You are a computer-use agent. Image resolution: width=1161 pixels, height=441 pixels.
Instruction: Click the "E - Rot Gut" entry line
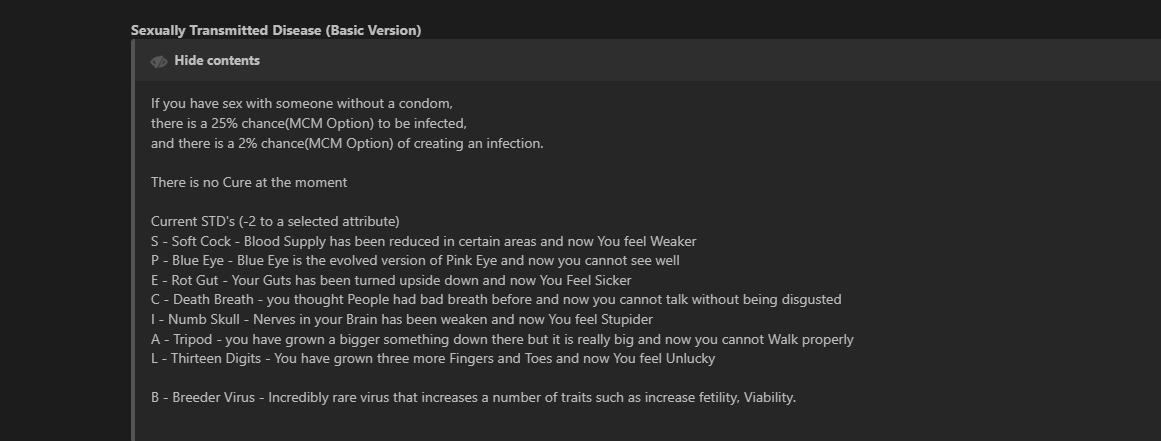(x=391, y=280)
